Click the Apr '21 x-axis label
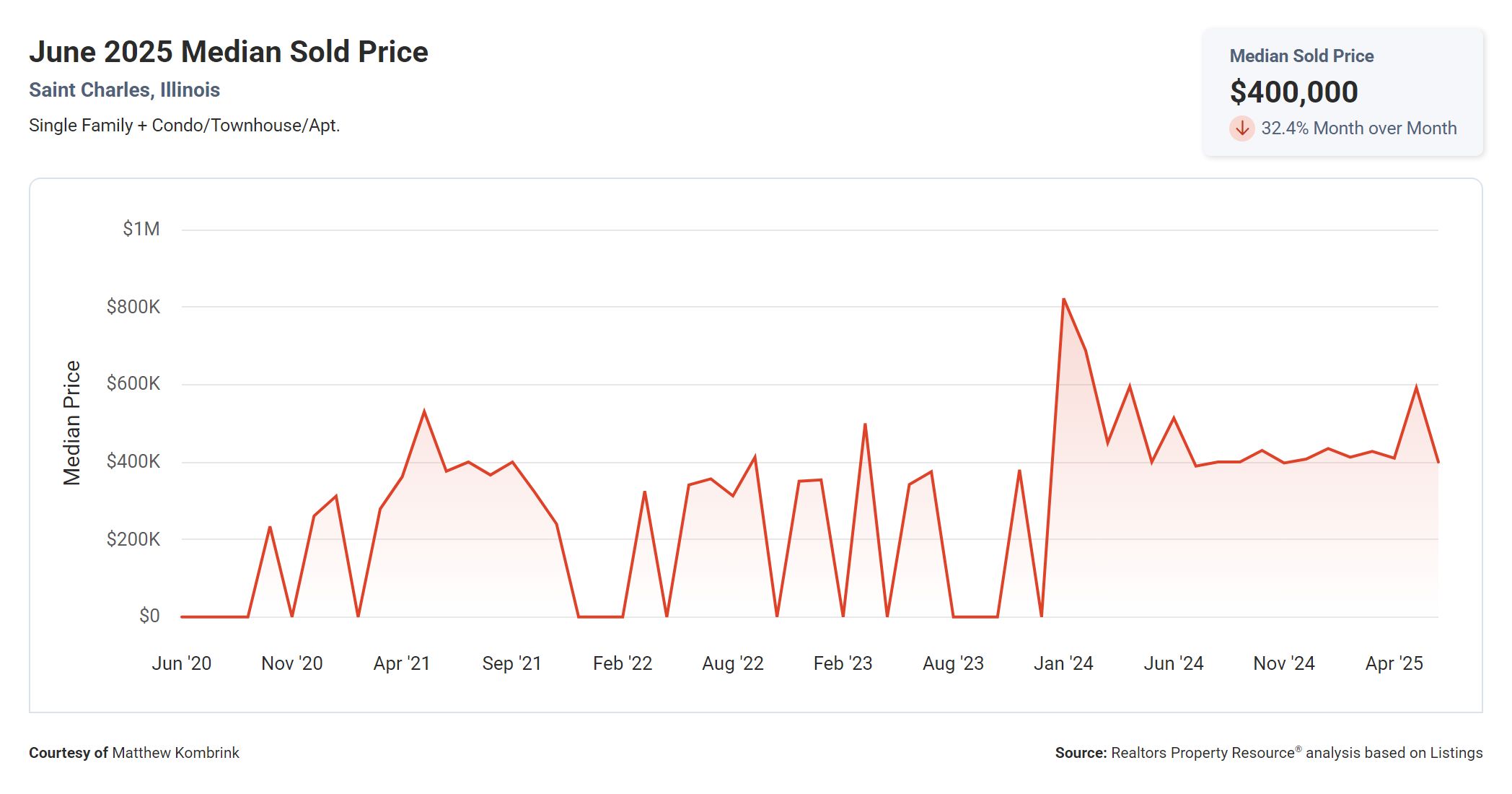Image resolution: width=1512 pixels, height=794 pixels. tap(402, 663)
